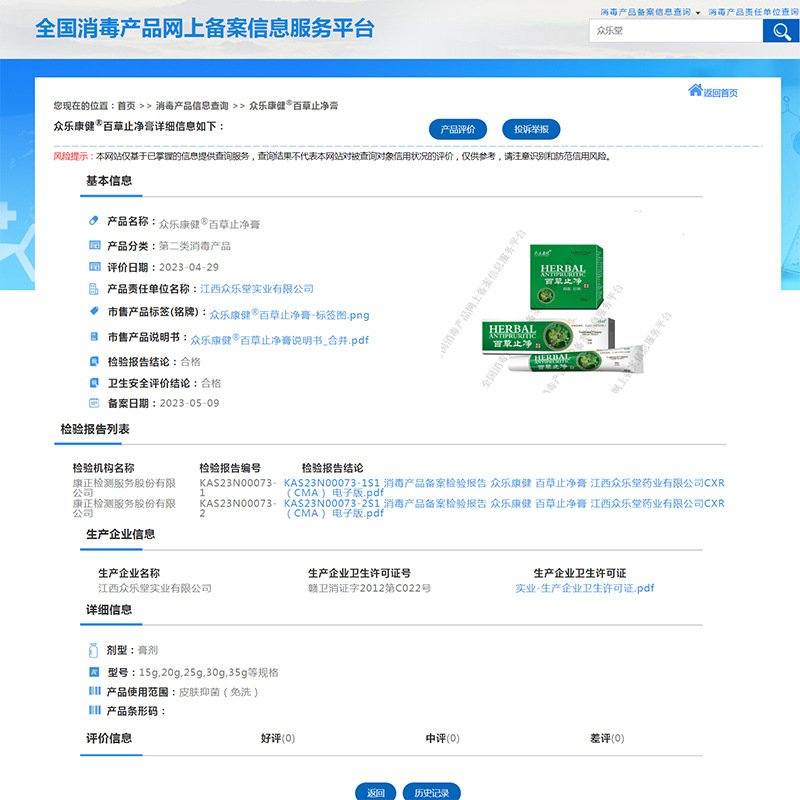The image size is (800, 800).
Task: Click the barcode icon beside 产品条形码
Action: click(95, 710)
